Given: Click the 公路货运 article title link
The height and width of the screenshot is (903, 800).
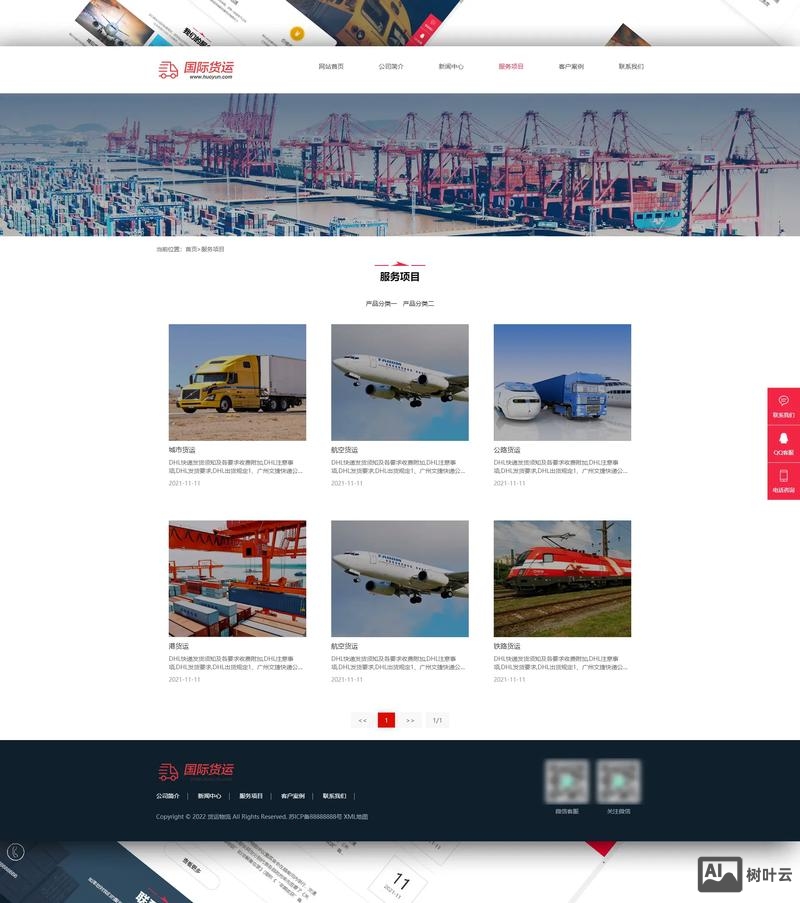Looking at the screenshot, I should (x=507, y=450).
